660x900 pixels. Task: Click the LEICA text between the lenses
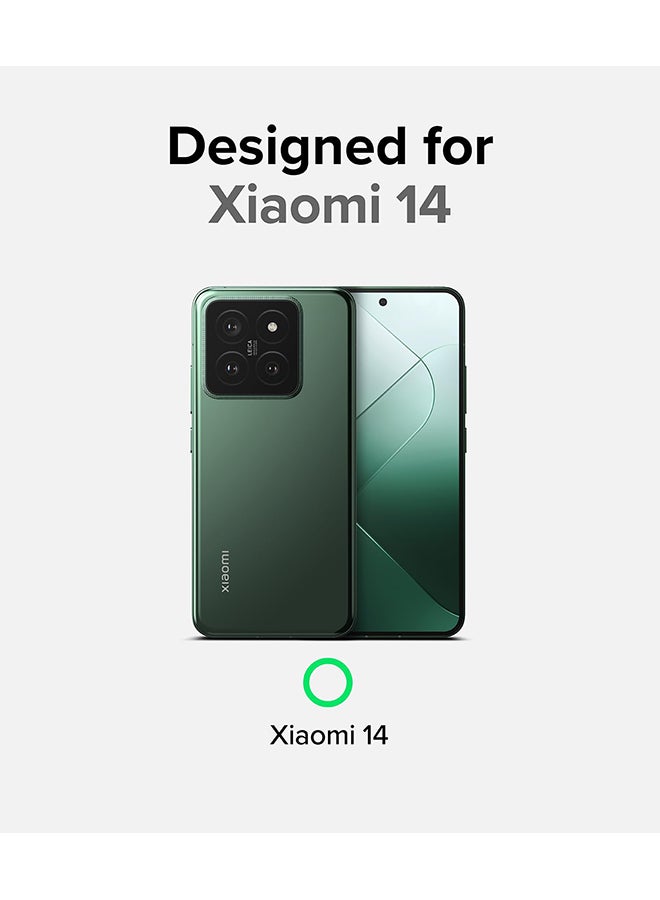click(x=251, y=347)
